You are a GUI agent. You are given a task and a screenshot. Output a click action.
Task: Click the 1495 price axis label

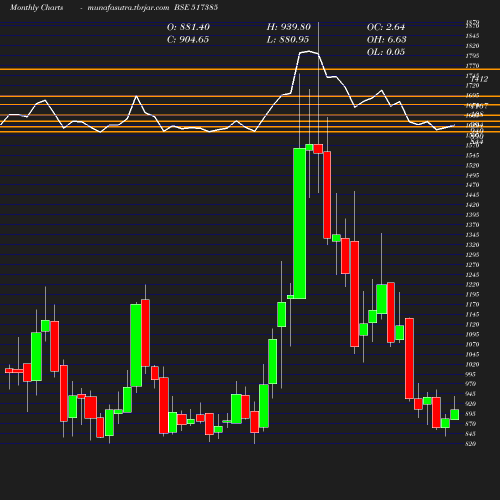click(x=472, y=175)
